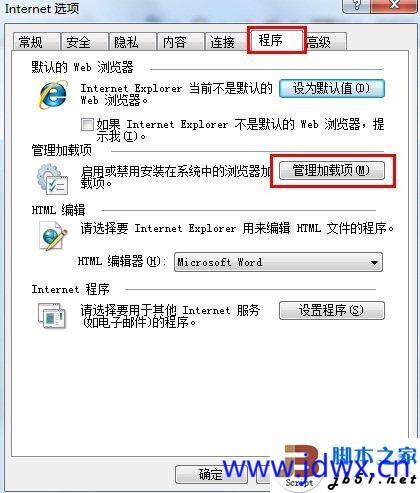Viewport: 420px width, 493px height.
Task: Switch to the 安全 tab
Action: pos(85,42)
